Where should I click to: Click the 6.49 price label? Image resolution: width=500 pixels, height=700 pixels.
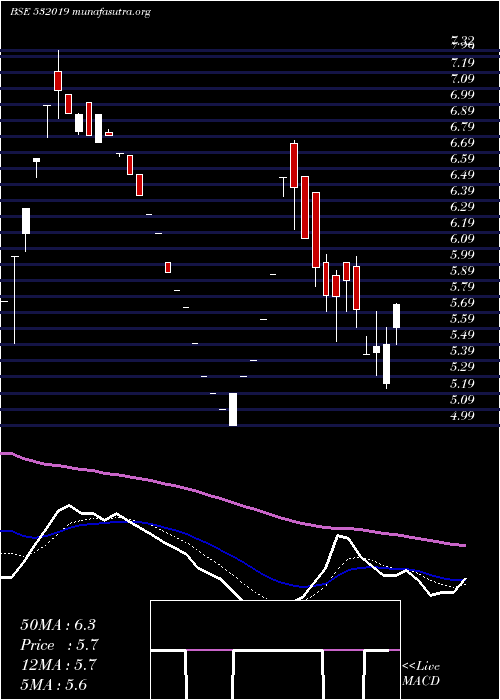462,175
